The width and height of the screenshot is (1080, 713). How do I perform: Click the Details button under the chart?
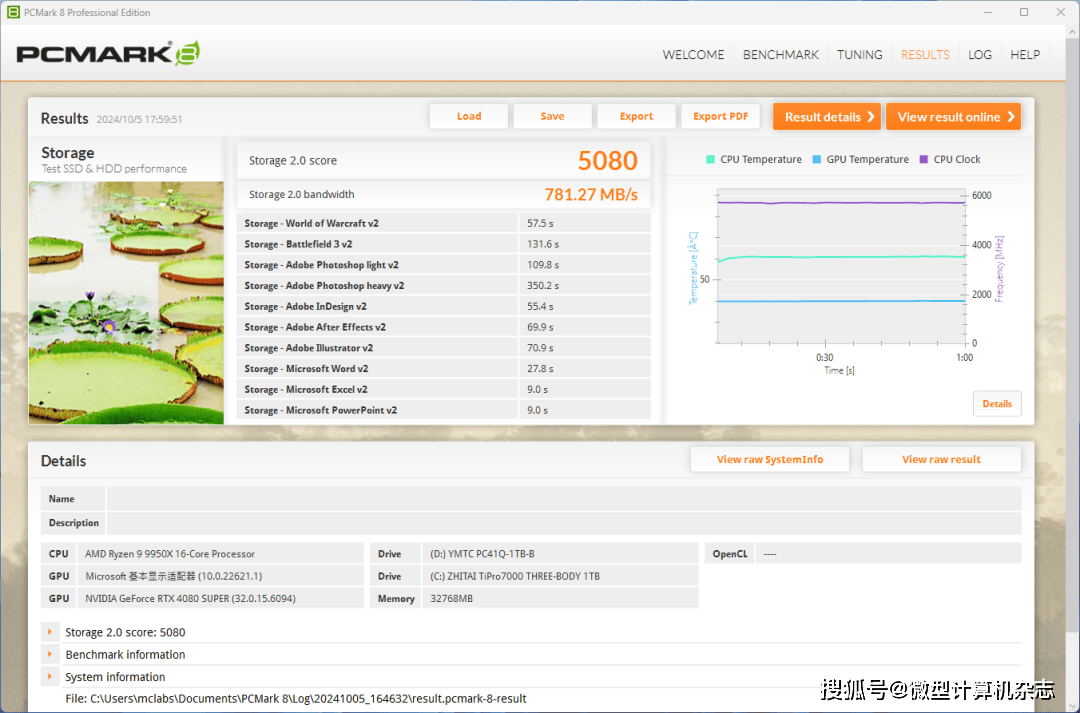coord(997,404)
